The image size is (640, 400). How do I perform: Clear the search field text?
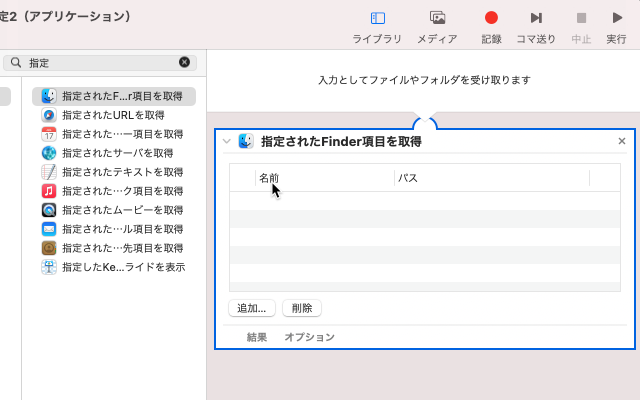[184, 62]
